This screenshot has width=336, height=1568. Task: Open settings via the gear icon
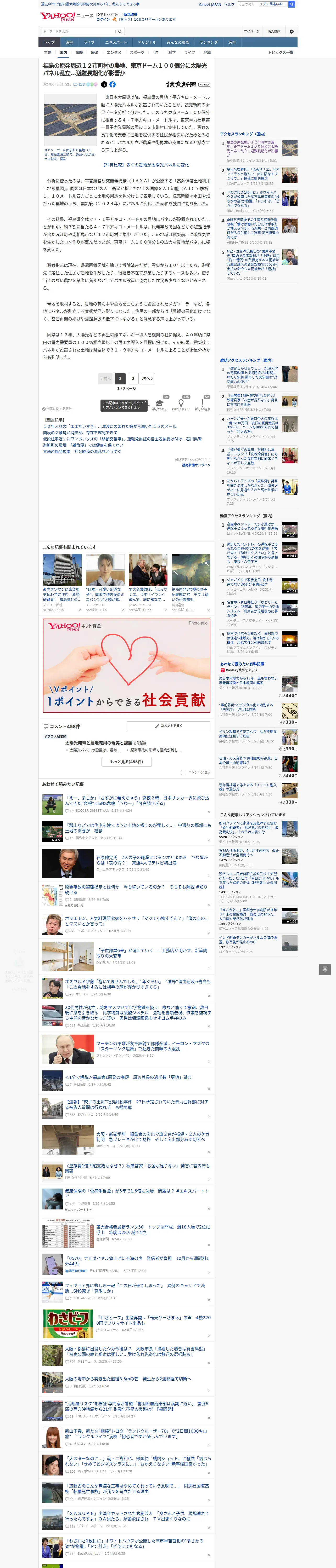click(292, 32)
